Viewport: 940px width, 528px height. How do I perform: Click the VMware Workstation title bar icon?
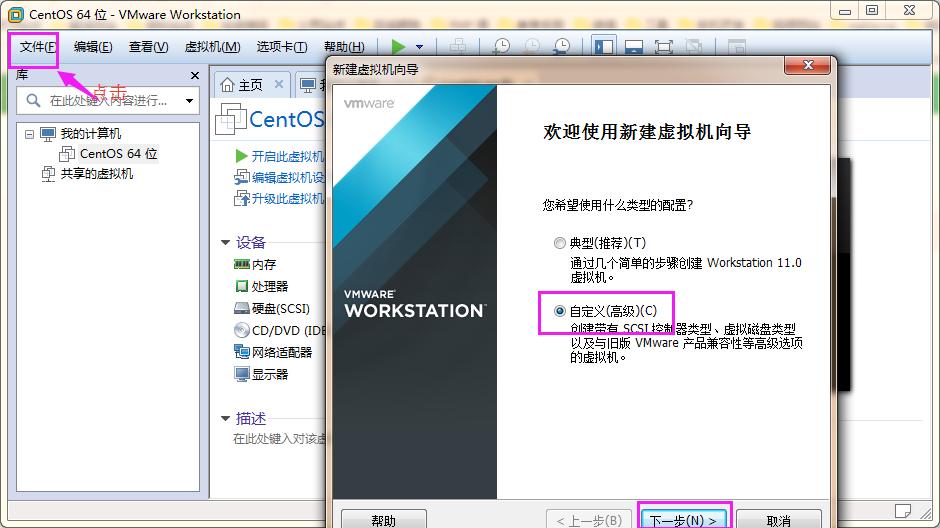tap(16, 14)
